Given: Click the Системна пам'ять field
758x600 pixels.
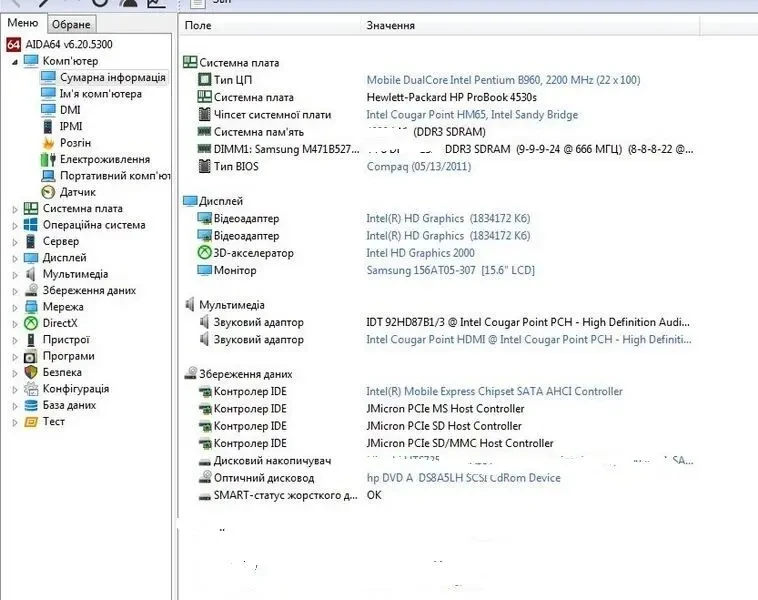Looking at the screenshot, I should 259,132.
